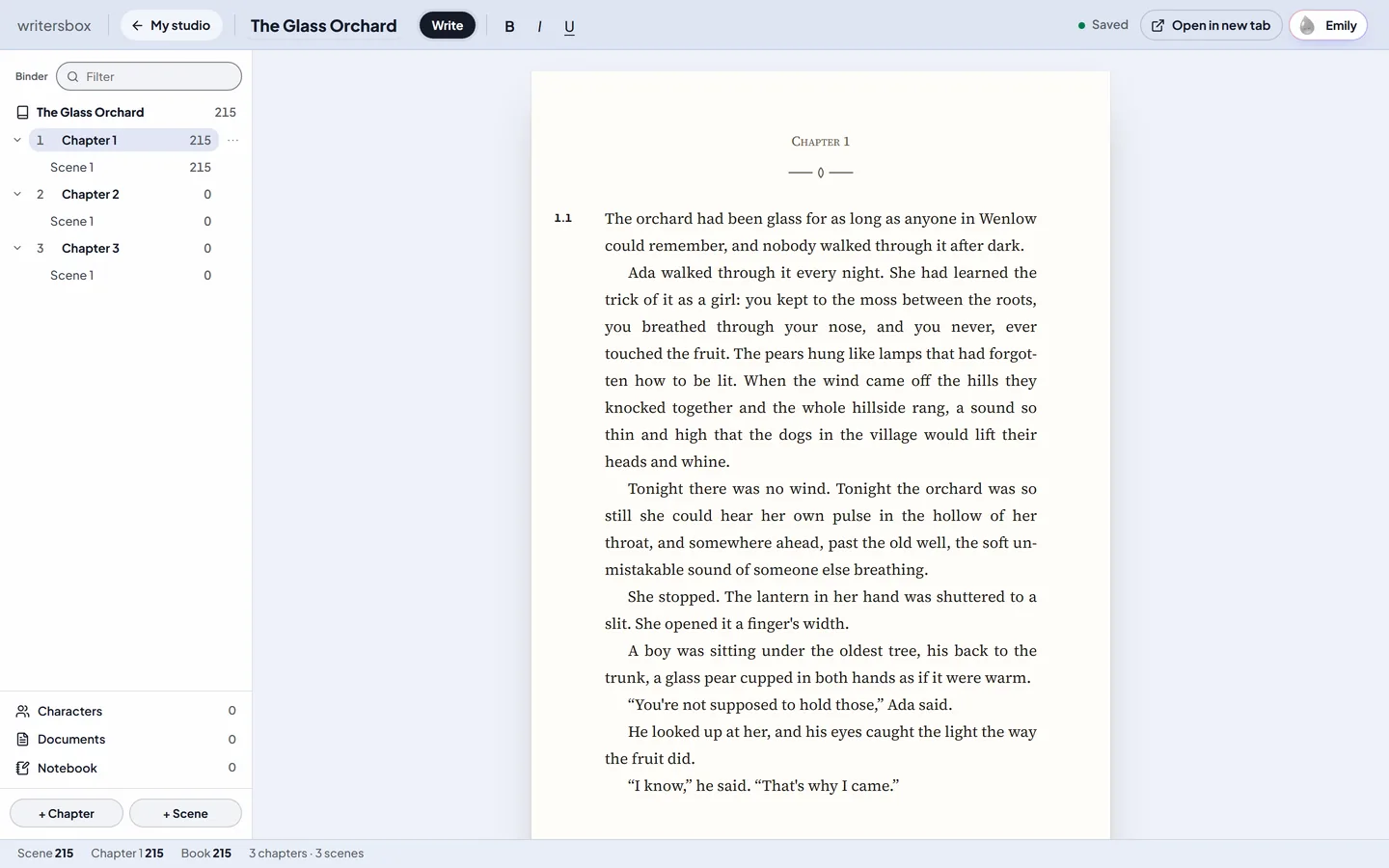Click the 3 chapters · 3 scenes summary
This screenshot has height=868, width=1389.
pos(306,854)
